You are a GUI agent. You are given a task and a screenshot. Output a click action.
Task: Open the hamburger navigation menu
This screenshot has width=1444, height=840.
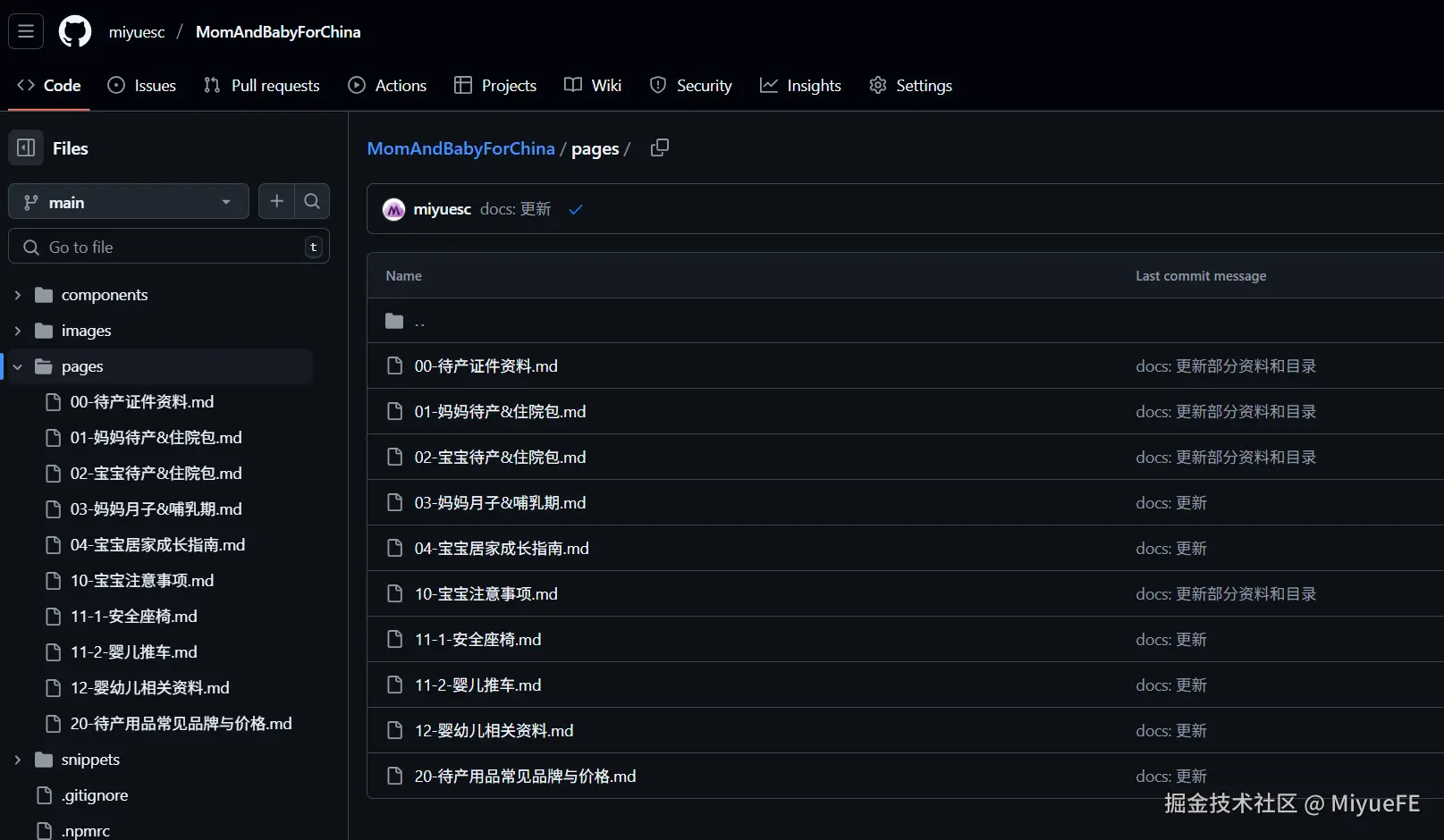[x=26, y=31]
